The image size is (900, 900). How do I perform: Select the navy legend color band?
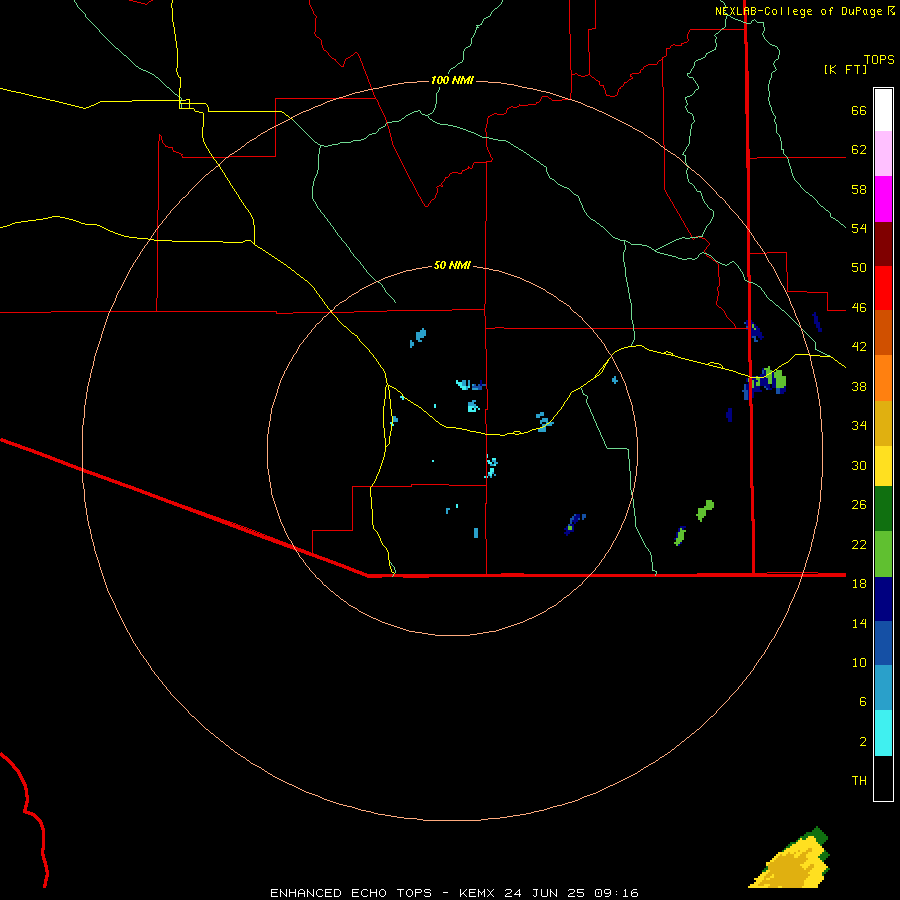pos(883,599)
